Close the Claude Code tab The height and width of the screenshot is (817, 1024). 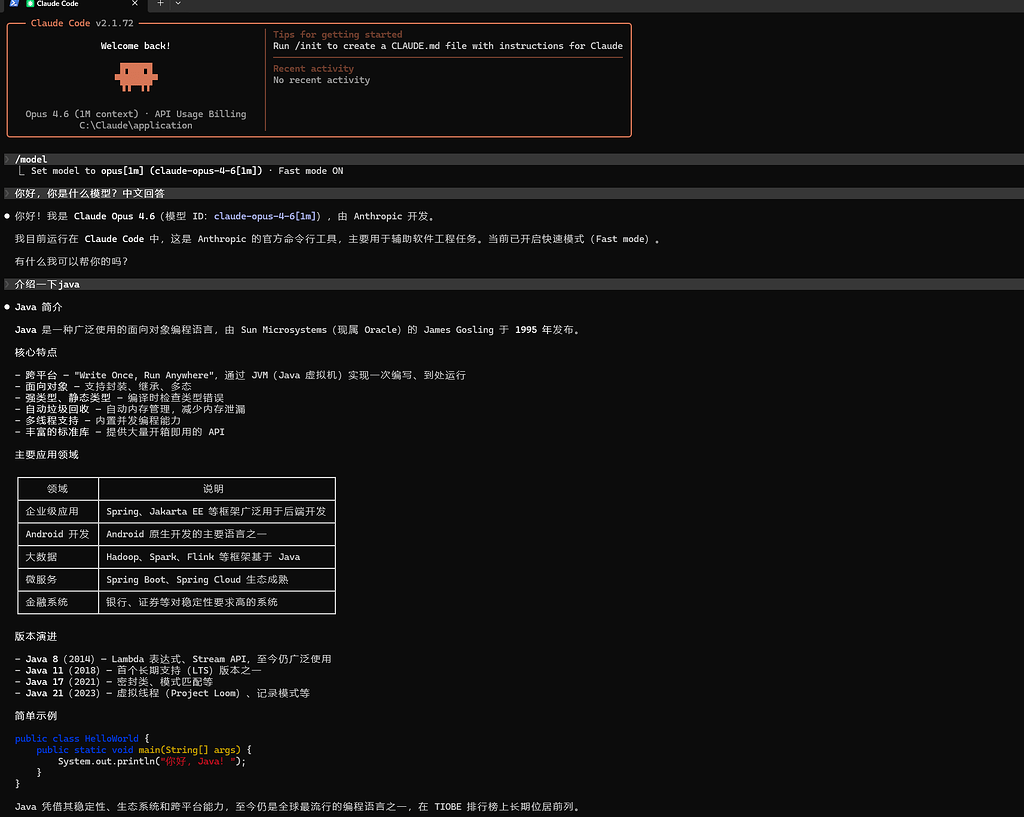click(135, 3)
